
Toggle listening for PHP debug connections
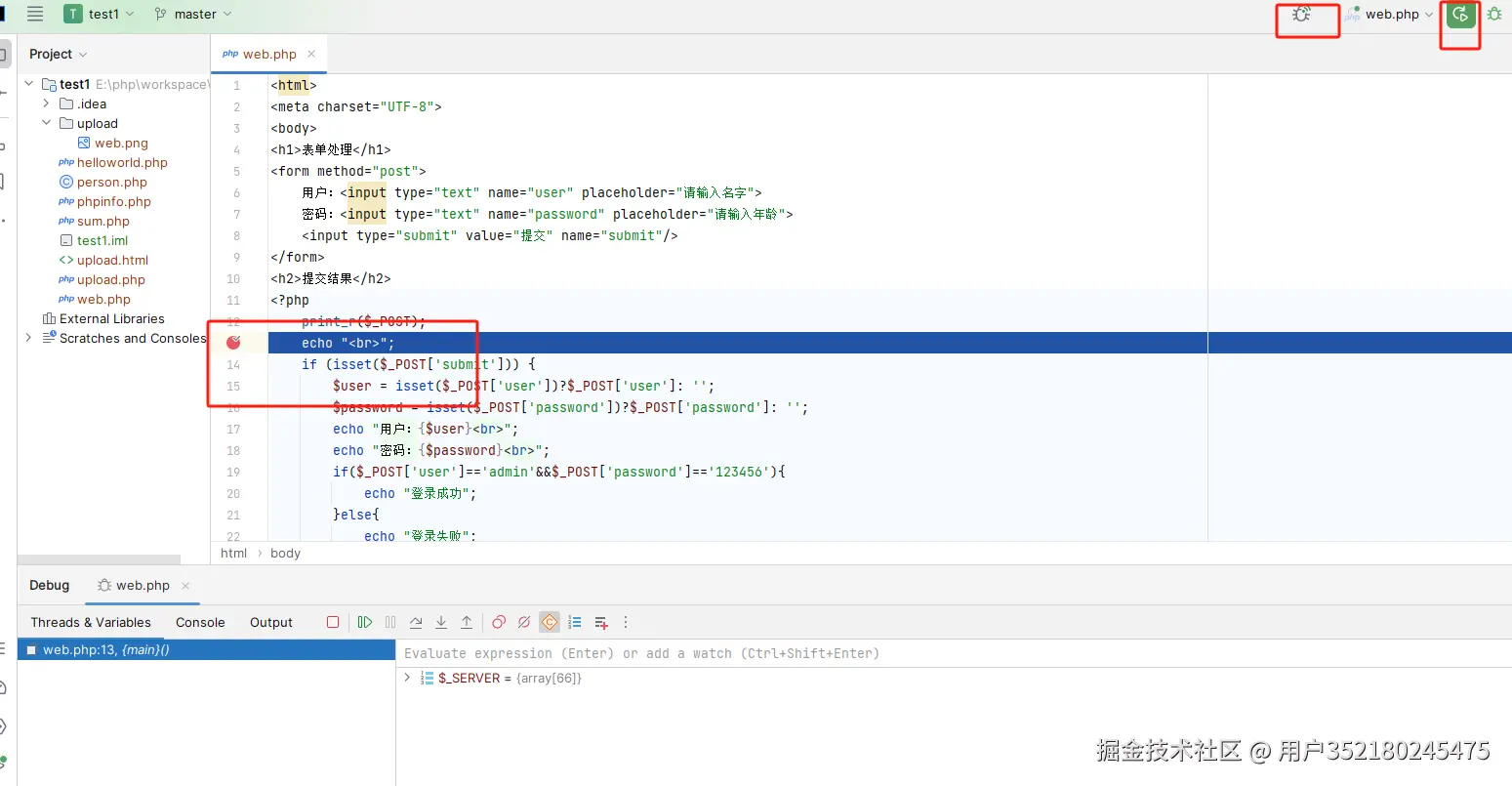[x=1301, y=15]
